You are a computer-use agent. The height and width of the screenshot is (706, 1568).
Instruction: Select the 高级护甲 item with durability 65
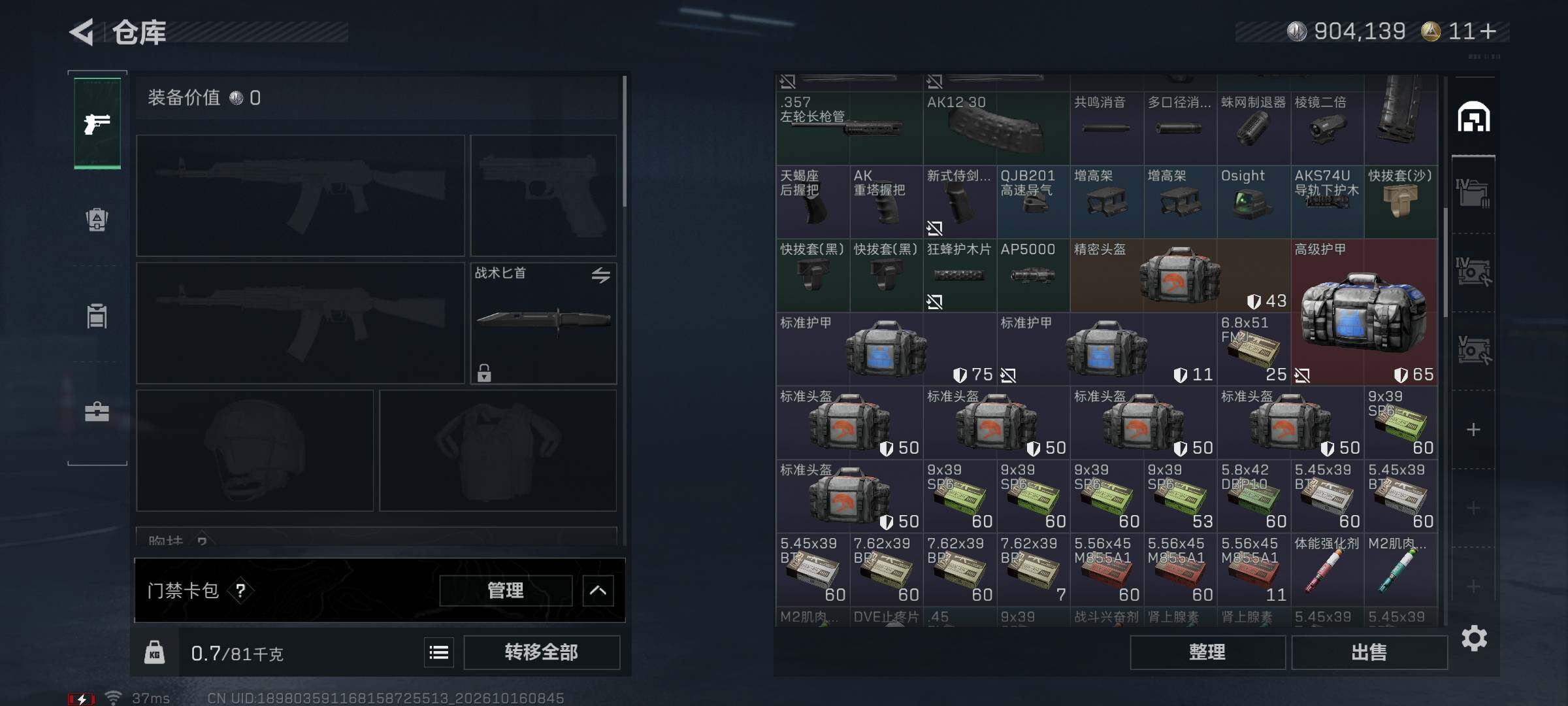click(1364, 312)
